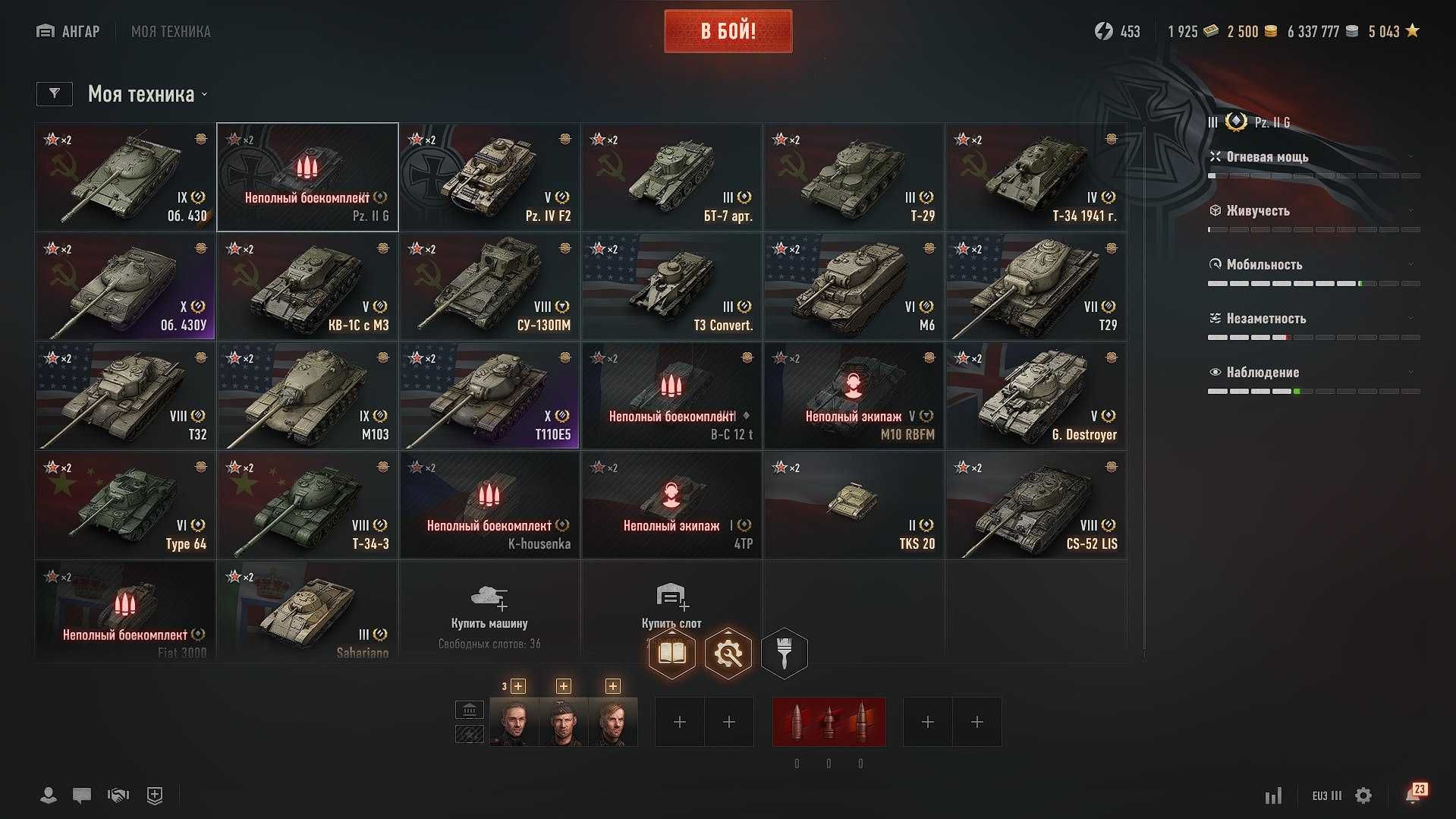Open the statistics bar chart icon

pyautogui.click(x=1273, y=795)
